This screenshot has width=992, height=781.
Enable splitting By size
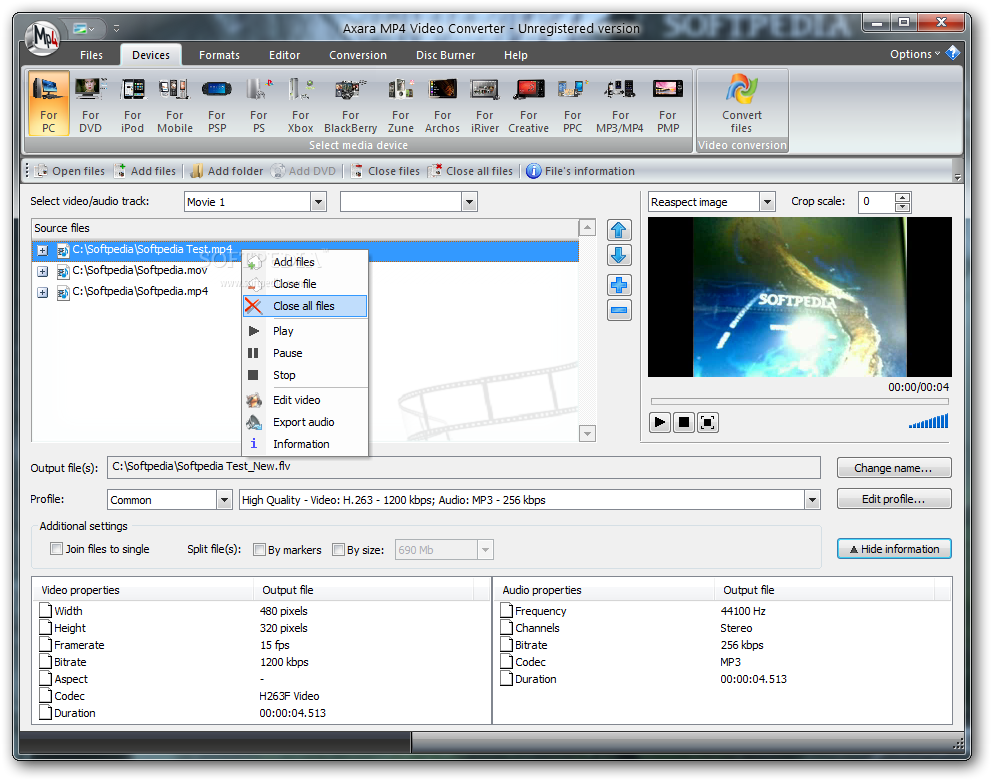(338, 549)
